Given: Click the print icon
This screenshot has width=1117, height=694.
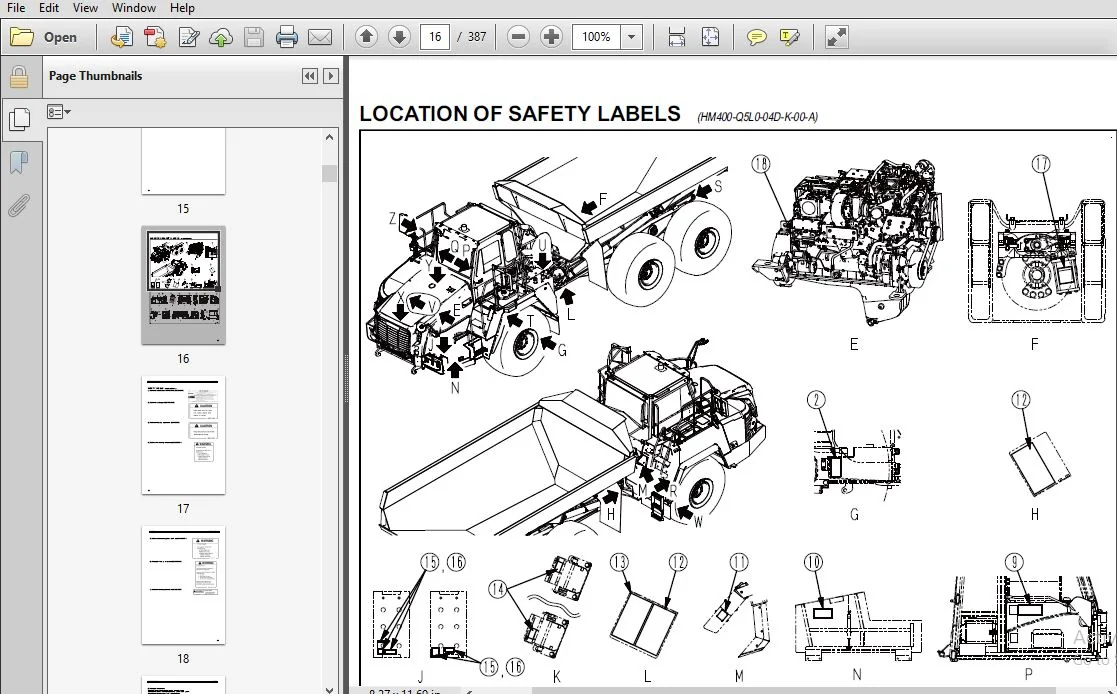Looking at the screenshot, I should click(x=286, y=37).
